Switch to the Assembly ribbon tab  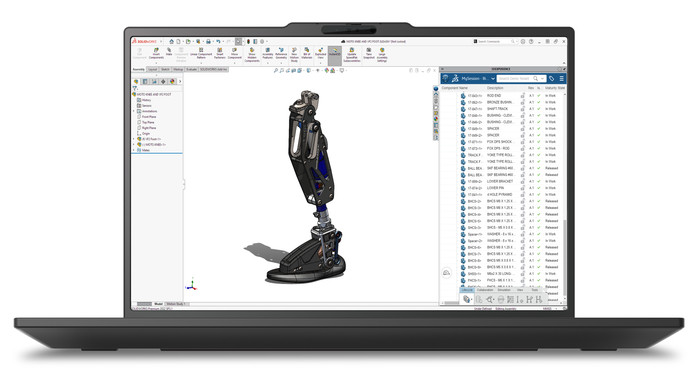(138, 69)
